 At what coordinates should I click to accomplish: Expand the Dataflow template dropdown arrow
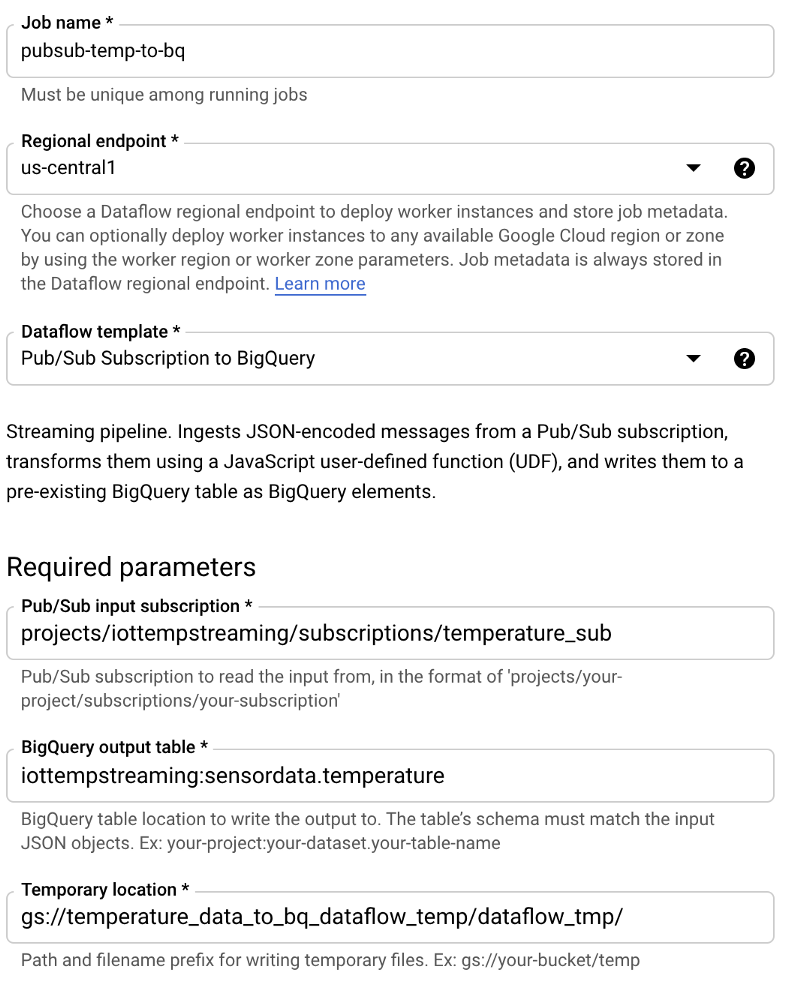(694, 359)
